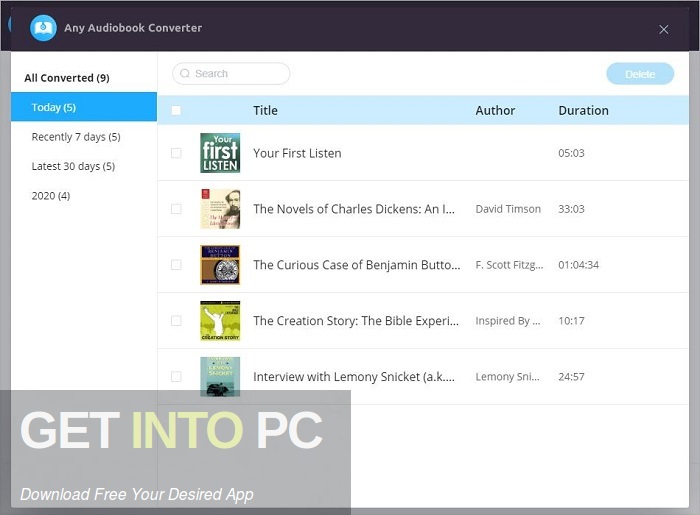This screenshot has width=700, height=515.
Task: Open the Your First Listen cover thumbnail
Action: [220, 153]
